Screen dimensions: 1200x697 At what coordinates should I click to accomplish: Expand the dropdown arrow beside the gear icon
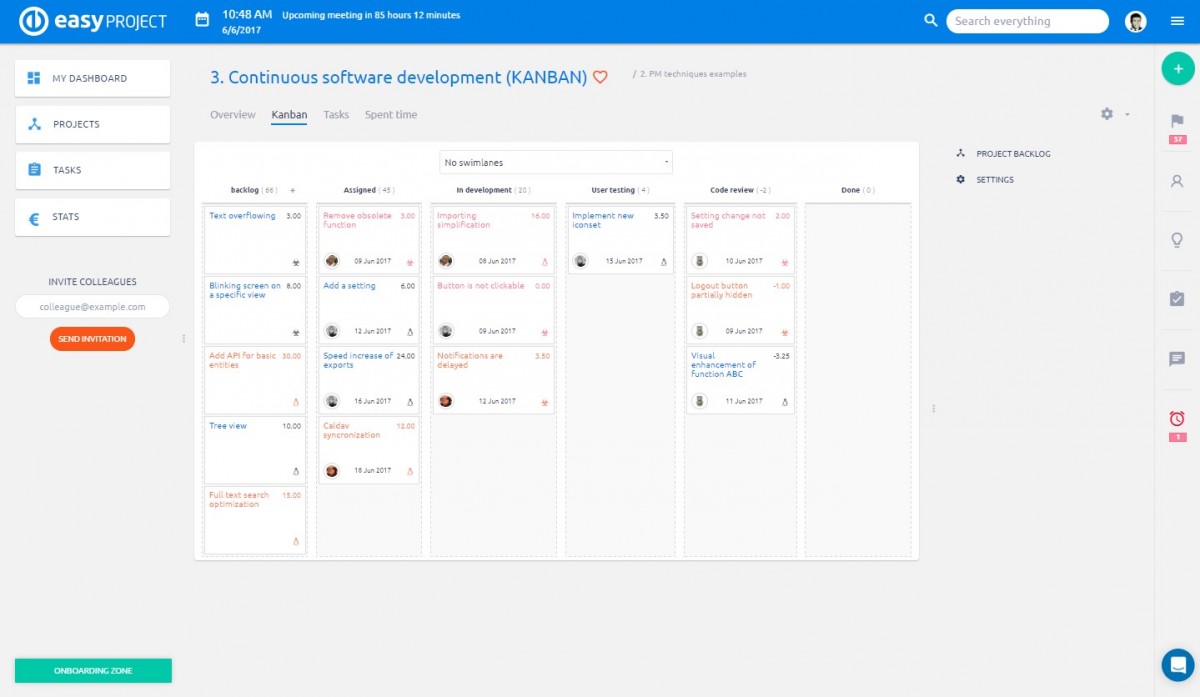1126,115
